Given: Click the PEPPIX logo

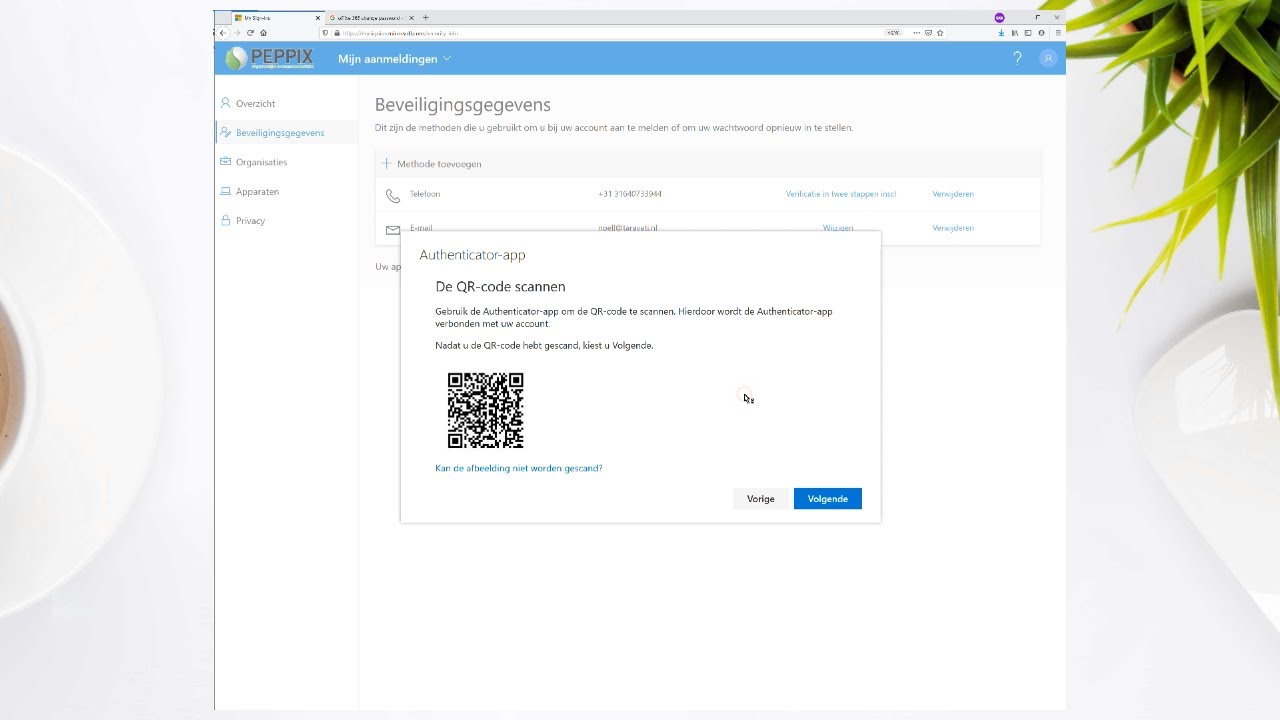Looking at the screenshot, I should pyautogui.click(x=270, y=59).
